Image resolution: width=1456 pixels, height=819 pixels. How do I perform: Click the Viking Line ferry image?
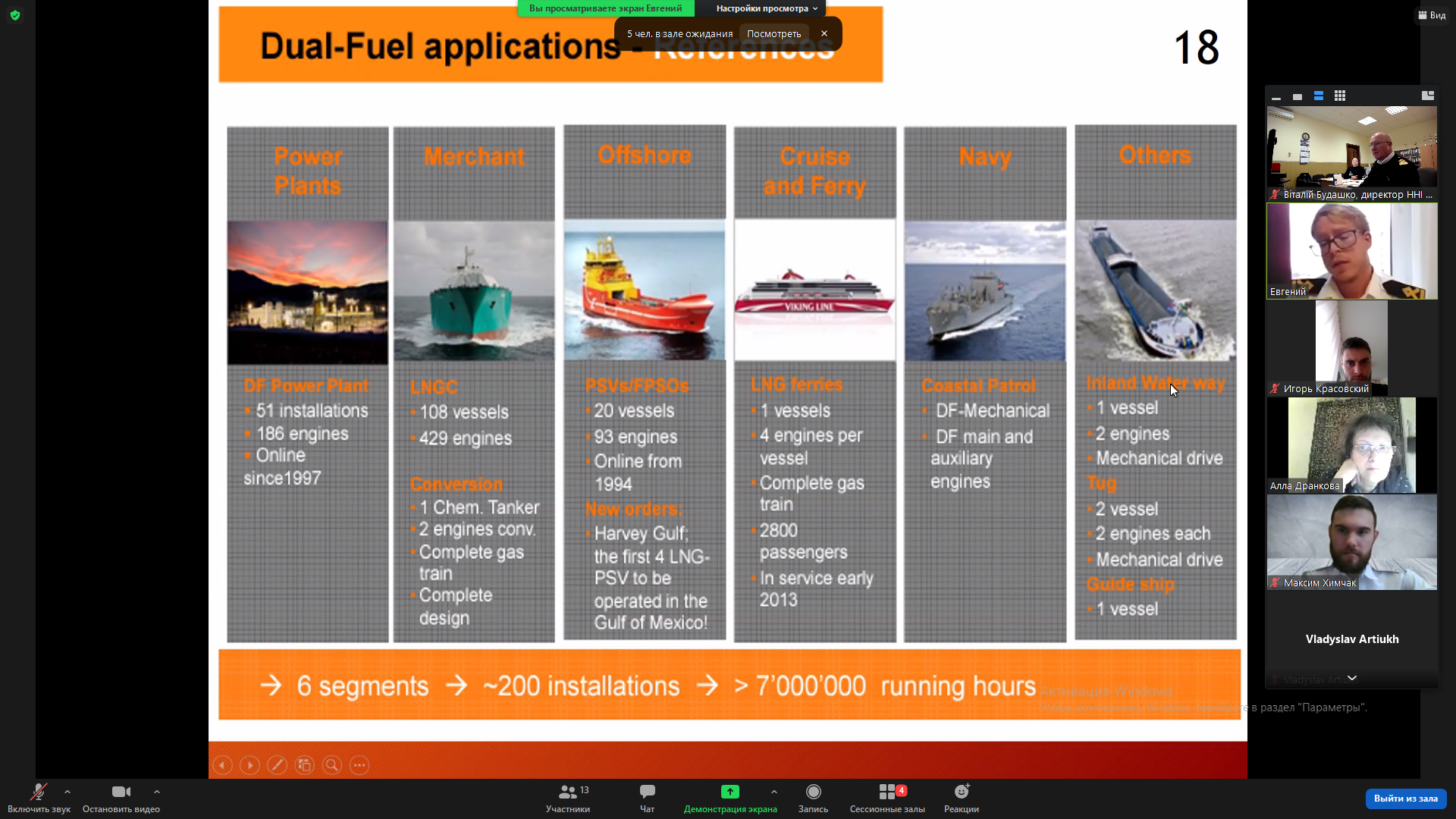pos(814,290)
